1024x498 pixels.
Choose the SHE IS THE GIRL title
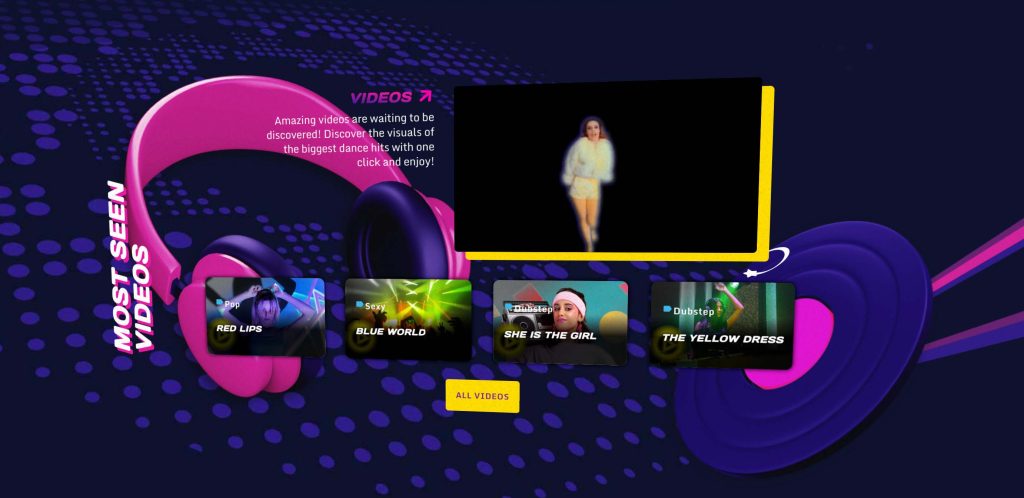point(550,335)
